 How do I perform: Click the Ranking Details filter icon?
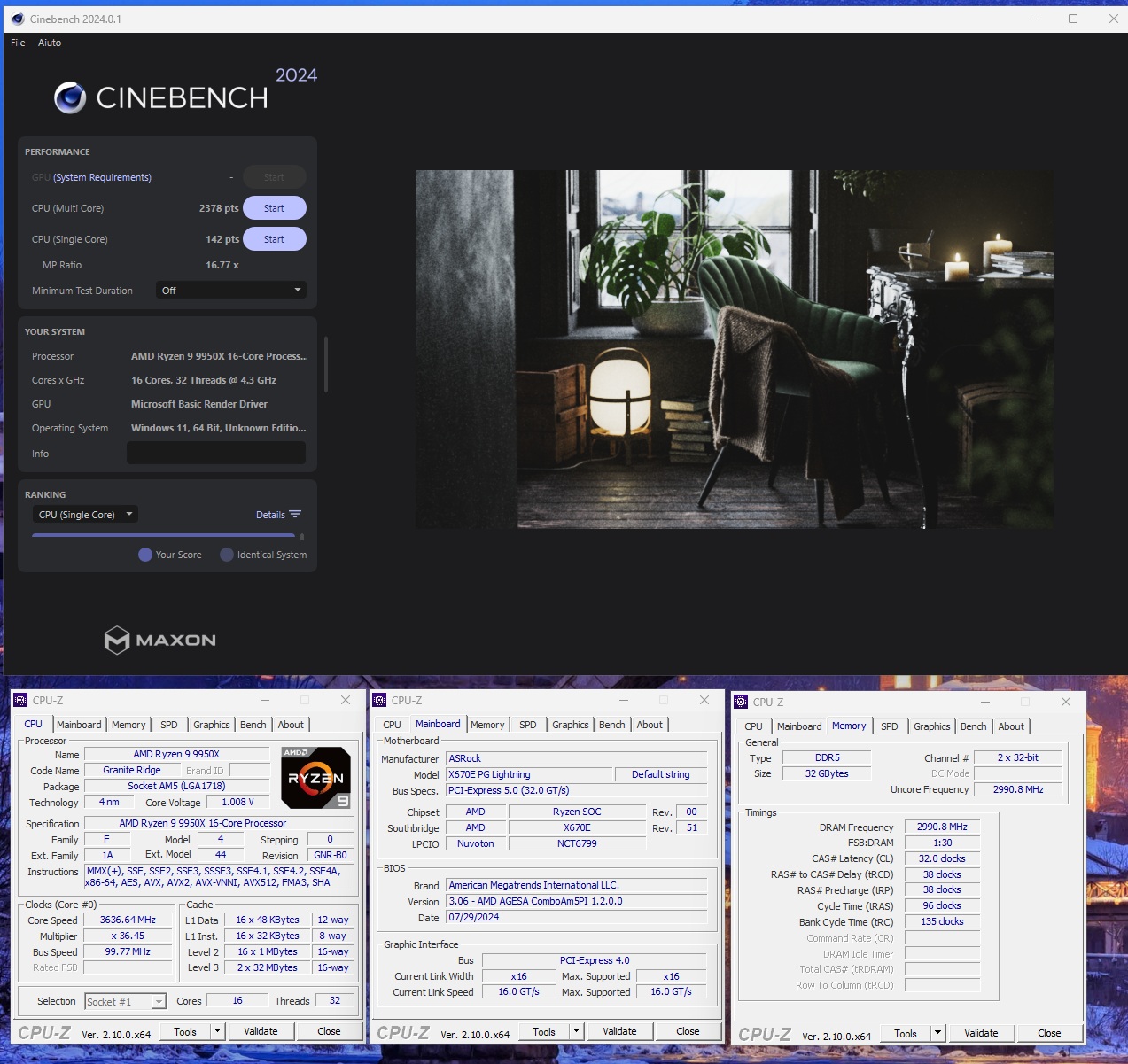(x=295, y=515)
